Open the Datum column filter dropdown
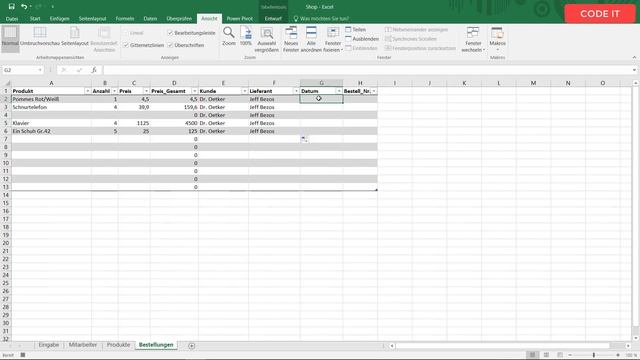The width and height of the screenshot is (640, 360). pos(339,91)
